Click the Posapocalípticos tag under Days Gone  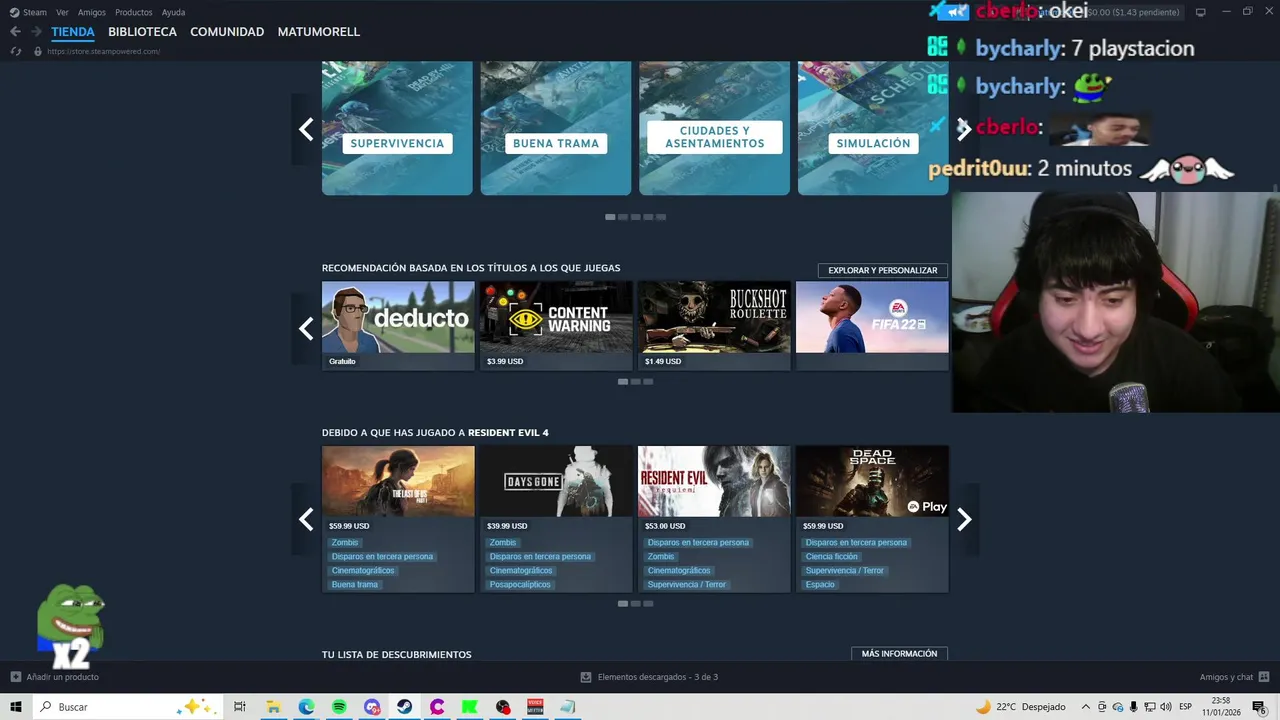[x=520, y=585]
